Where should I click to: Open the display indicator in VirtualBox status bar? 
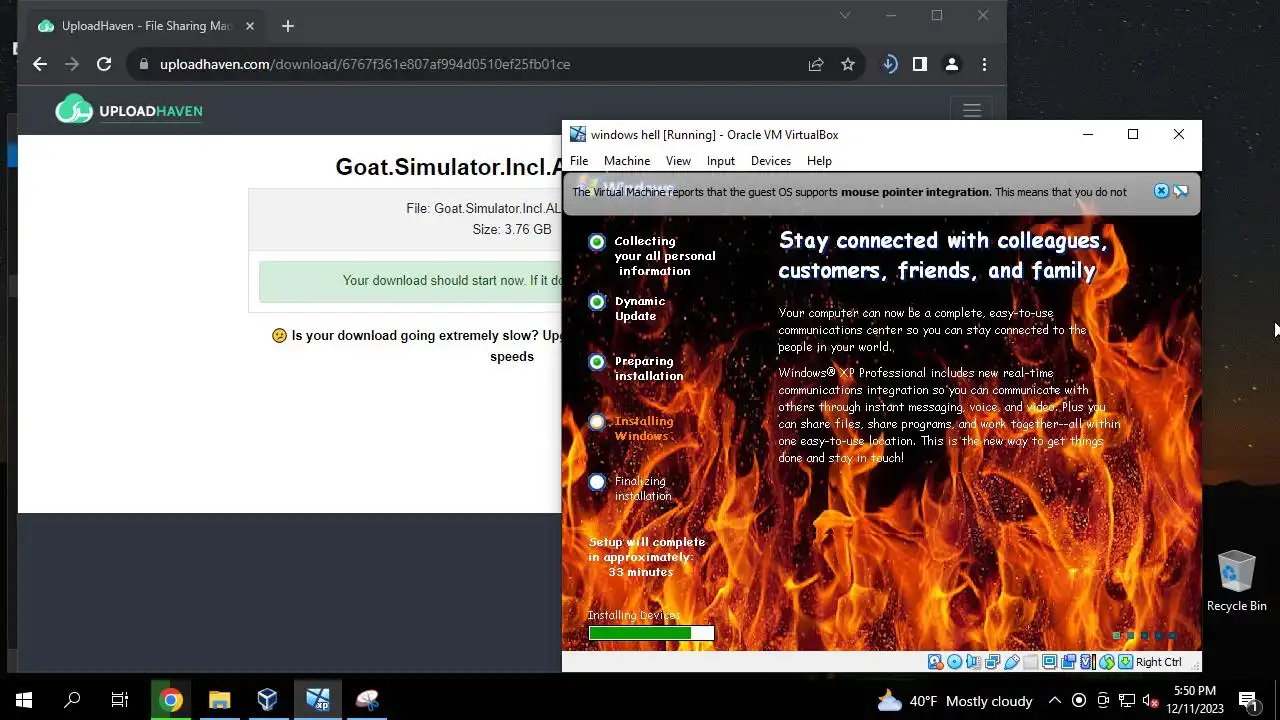coord(1049,662)
